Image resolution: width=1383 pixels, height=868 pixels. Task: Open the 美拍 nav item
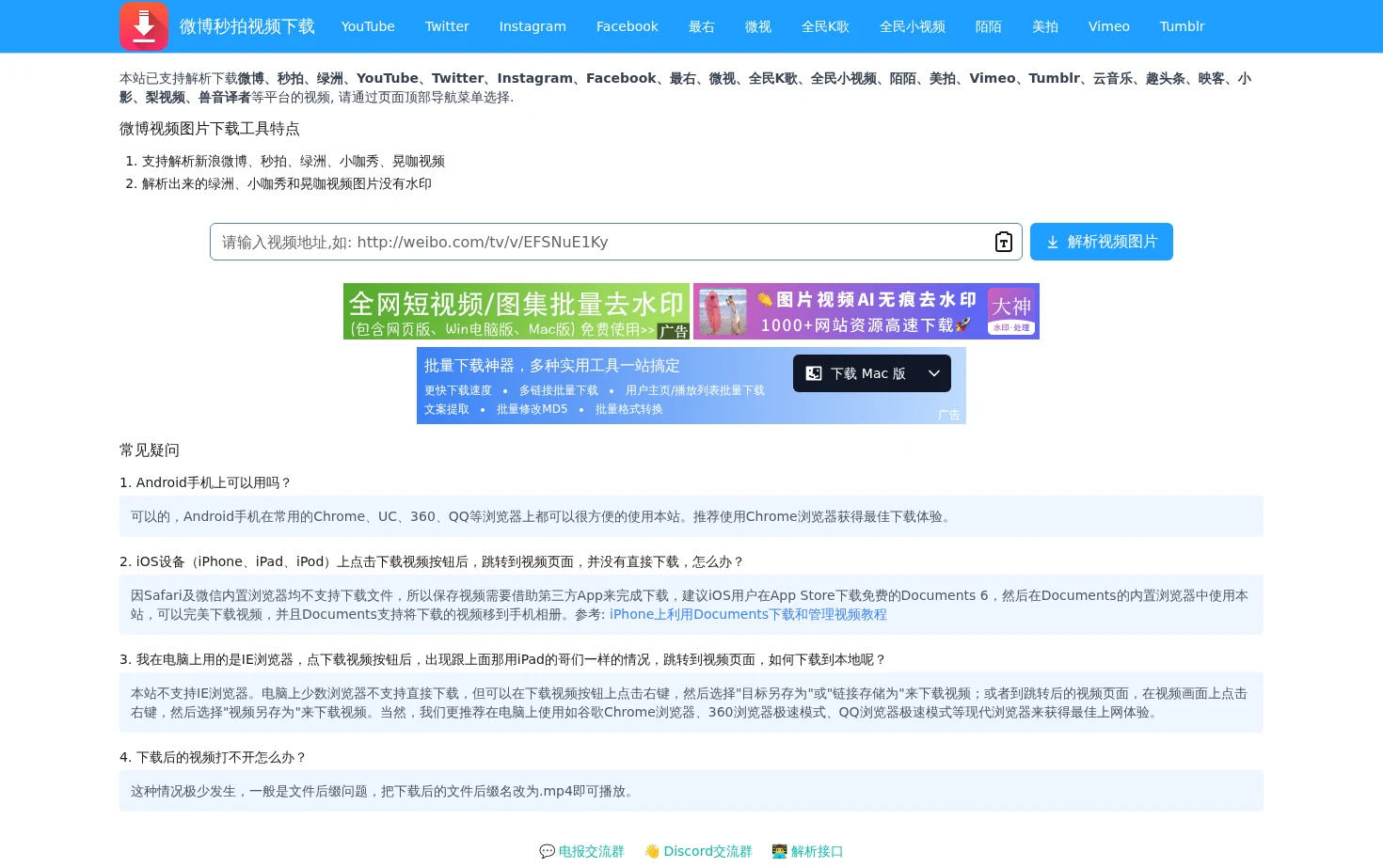coord(1045,26)
